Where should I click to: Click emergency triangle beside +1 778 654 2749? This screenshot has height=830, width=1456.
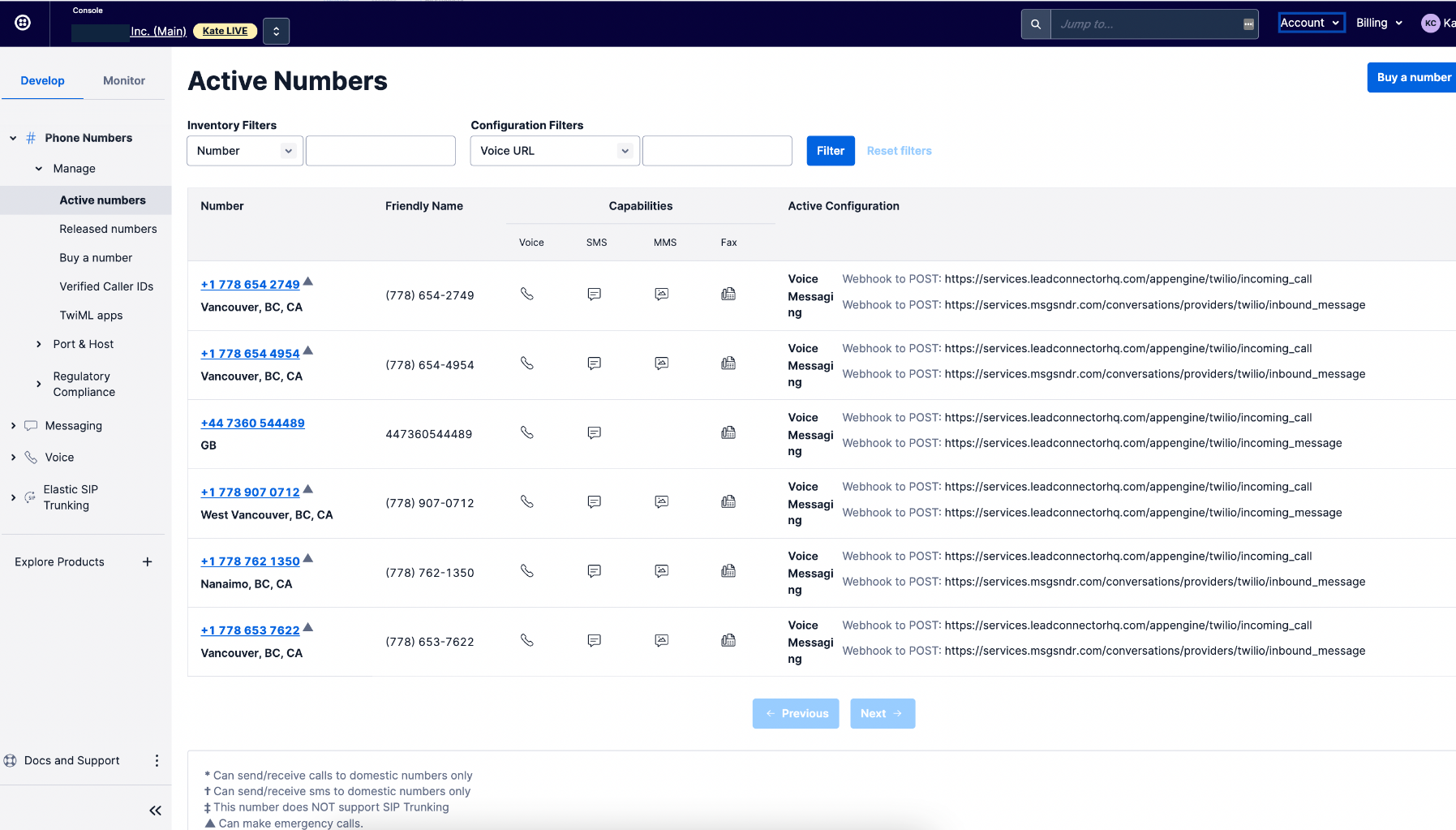308,282
